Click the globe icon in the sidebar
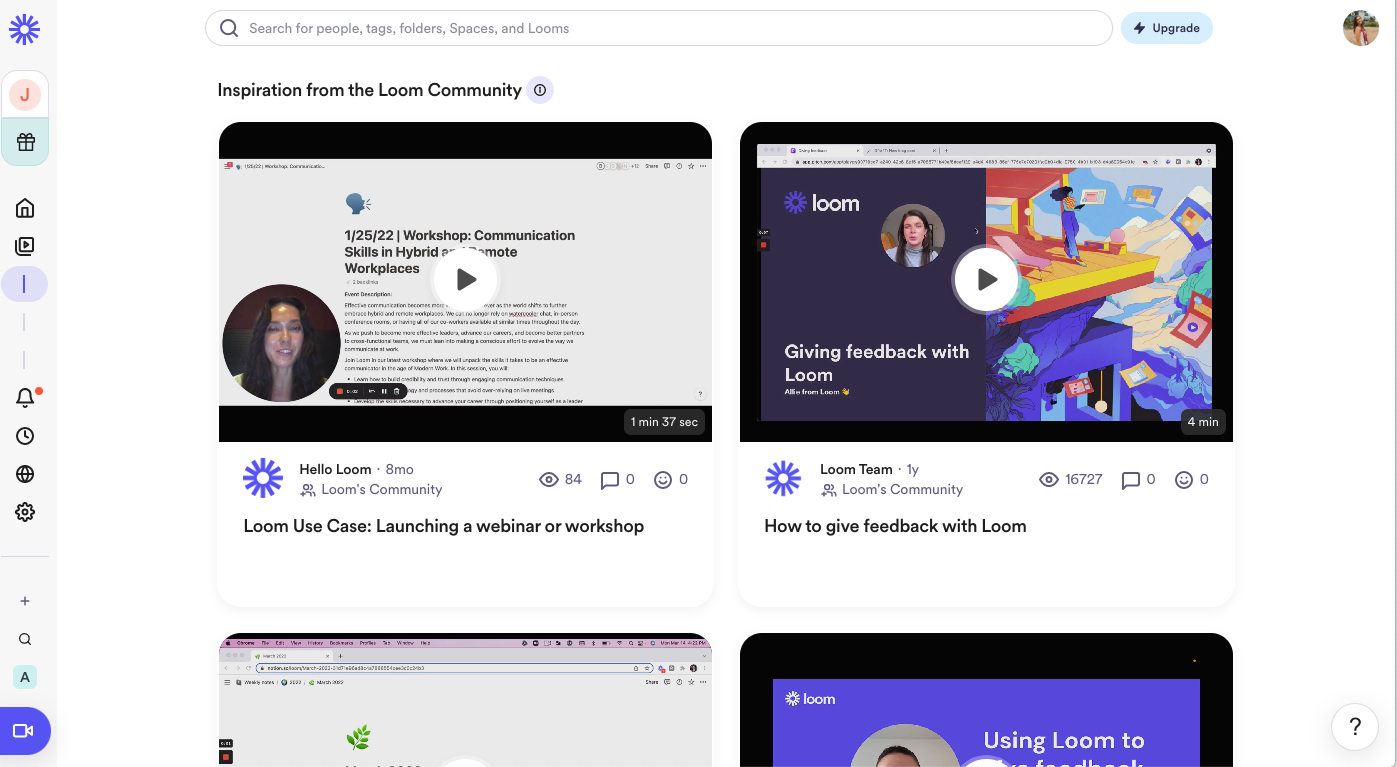This screenshot has width=1397, height=767. [25, 474]
